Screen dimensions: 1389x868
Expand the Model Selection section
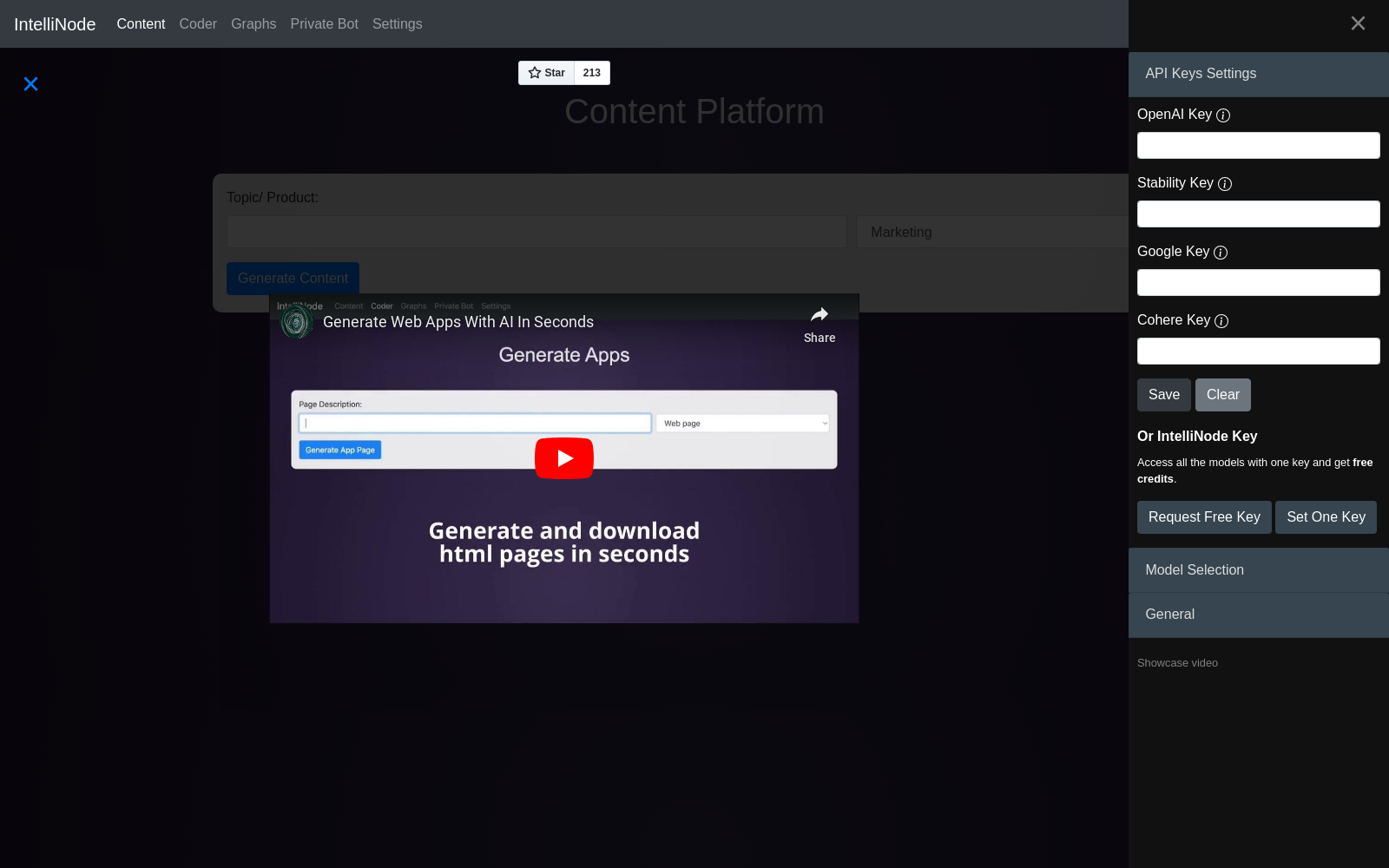[x=1259, y=570]
